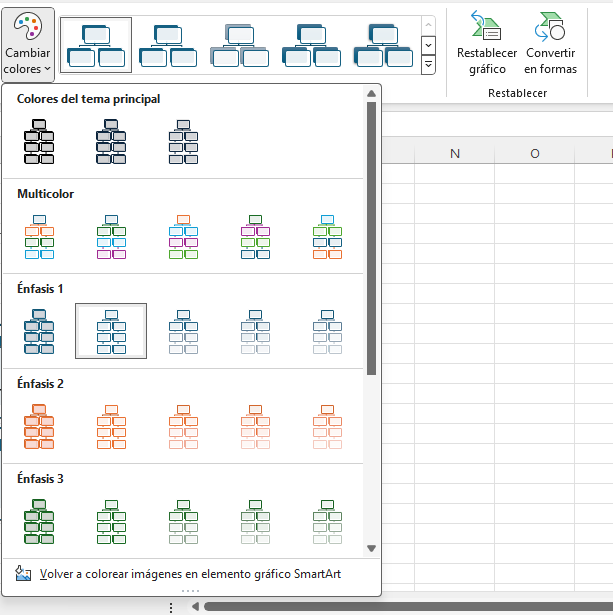Select second SmartArt style in ribbon gallery
The image size is (613, 615).
click(x=168, y=45)
